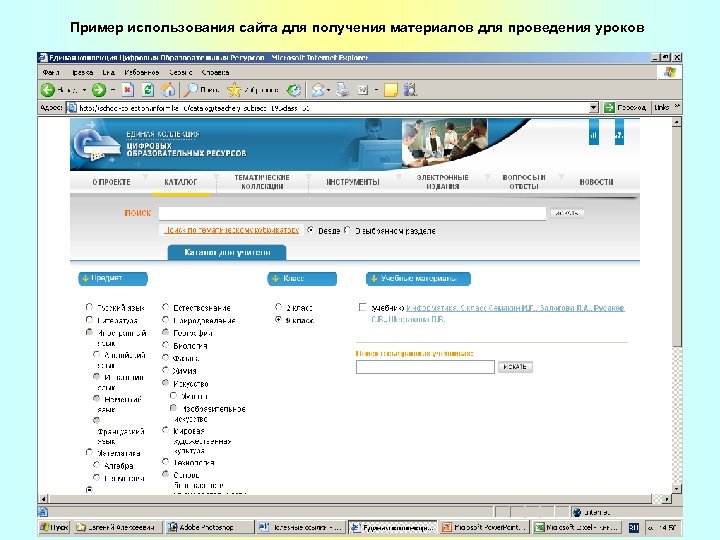Select the Везде search scope radio
Viewport: 720px width, 540px height.
(x=311, y=230)
